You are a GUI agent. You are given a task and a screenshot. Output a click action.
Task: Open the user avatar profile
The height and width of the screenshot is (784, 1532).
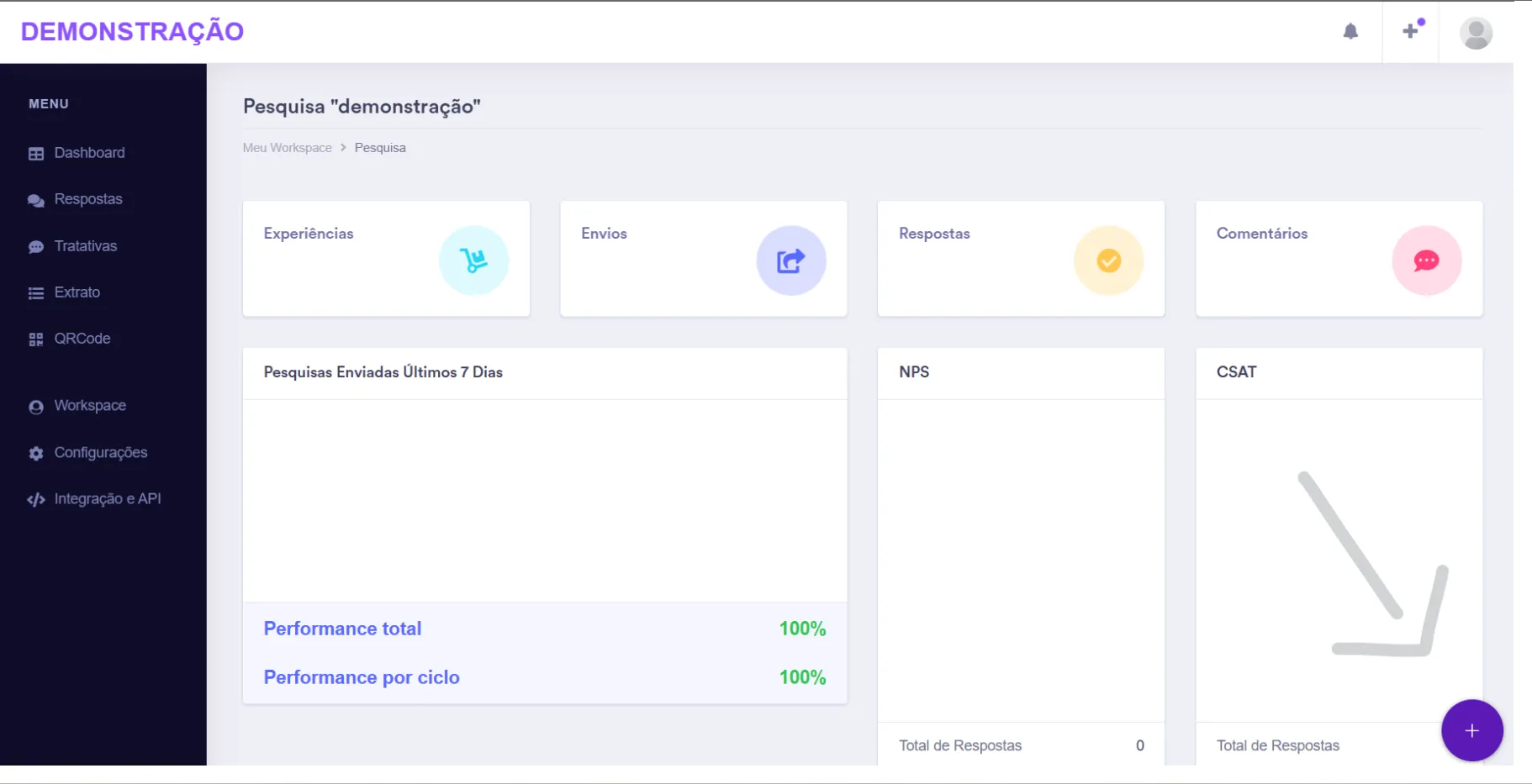click(x=1476, y=33)
